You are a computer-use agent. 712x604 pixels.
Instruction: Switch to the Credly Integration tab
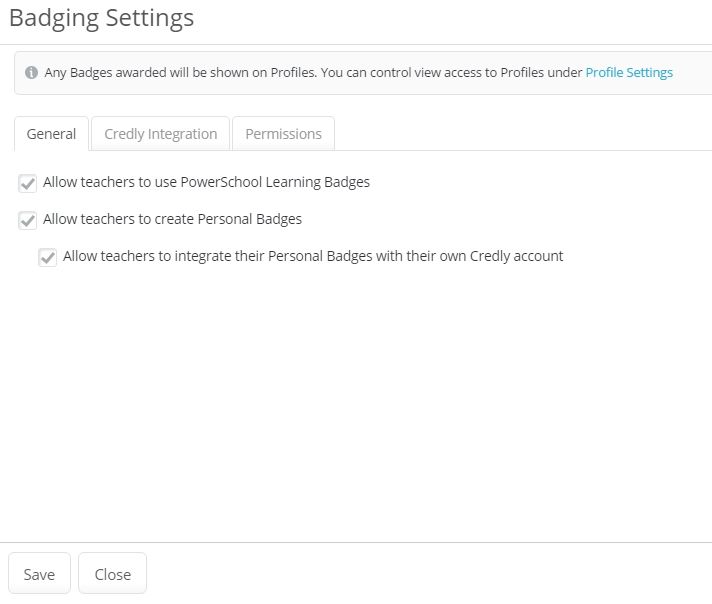coord(161,134)
